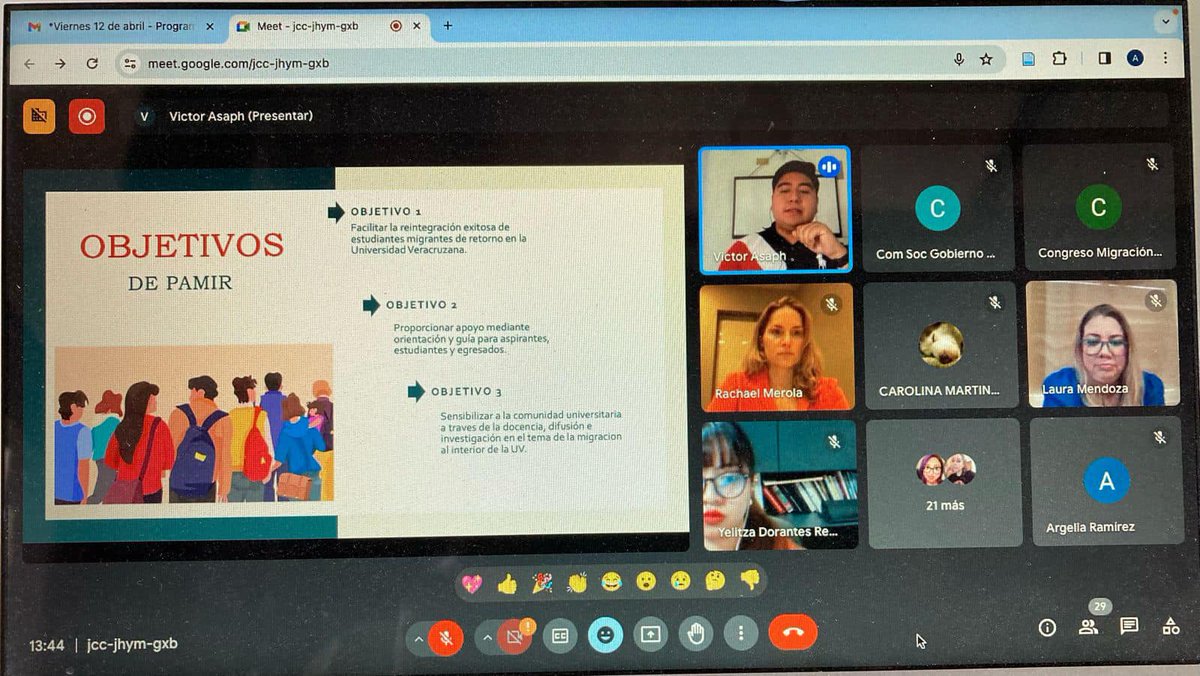
Task: Toggle the emoji reactions bar
Action: pos(605,634)
